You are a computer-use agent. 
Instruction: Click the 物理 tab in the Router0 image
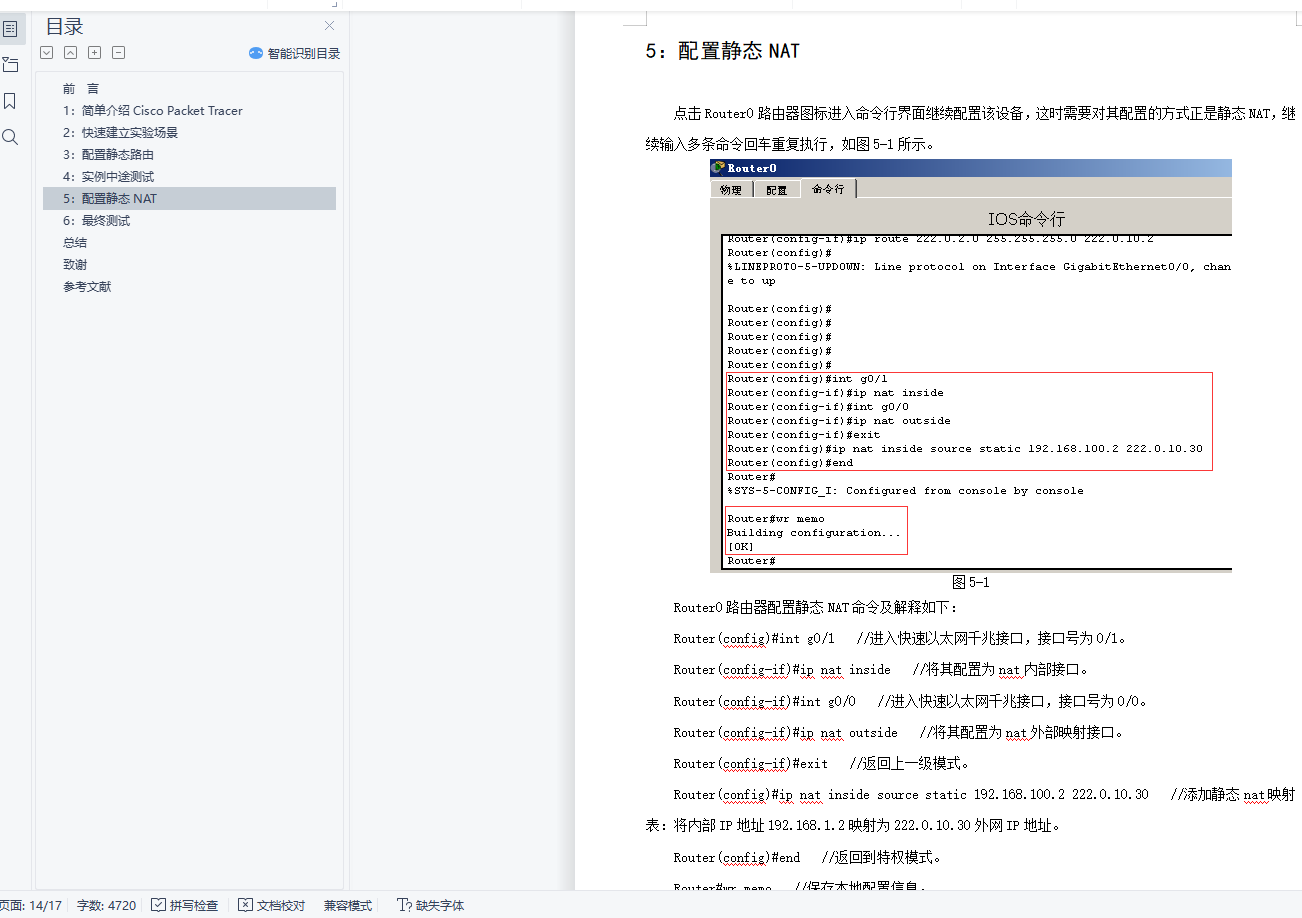(731, 189)
